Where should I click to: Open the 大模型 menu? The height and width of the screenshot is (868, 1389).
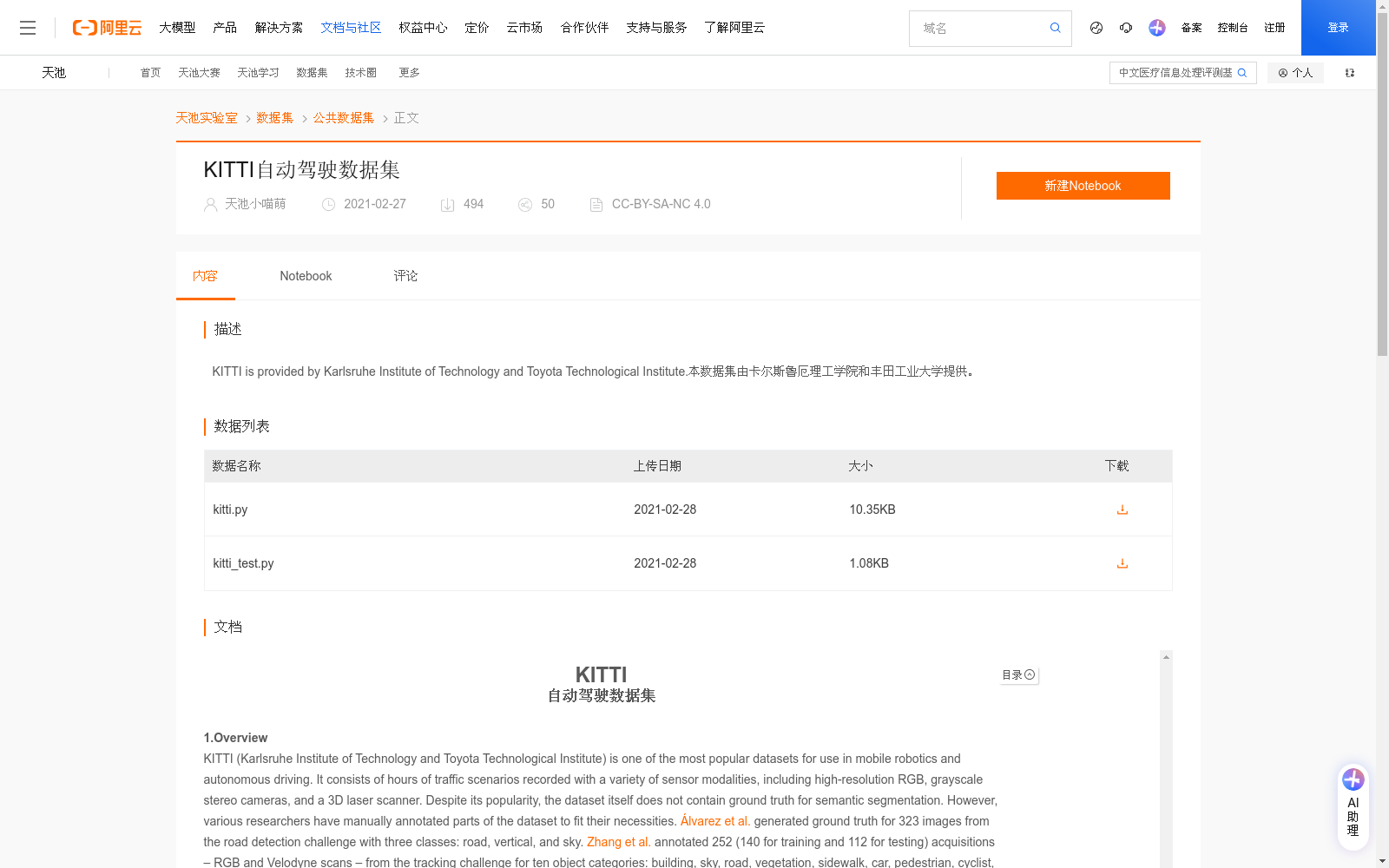(x=177, y=28)
